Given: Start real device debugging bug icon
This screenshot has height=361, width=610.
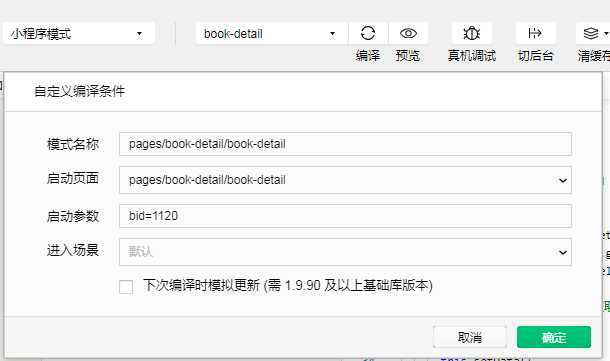Looking at the screenshot, I should tap(472, 33).
